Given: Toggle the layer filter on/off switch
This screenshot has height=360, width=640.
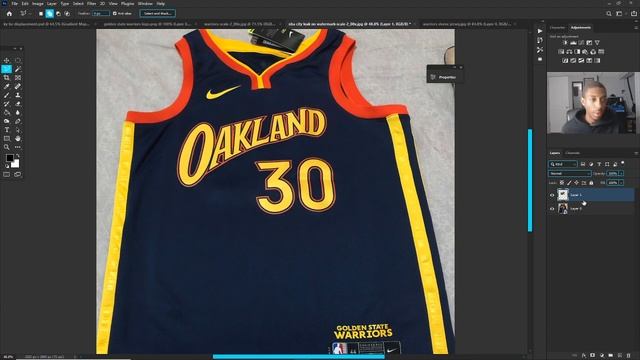Looking at the screenshot, I should [x=623, y=163].
